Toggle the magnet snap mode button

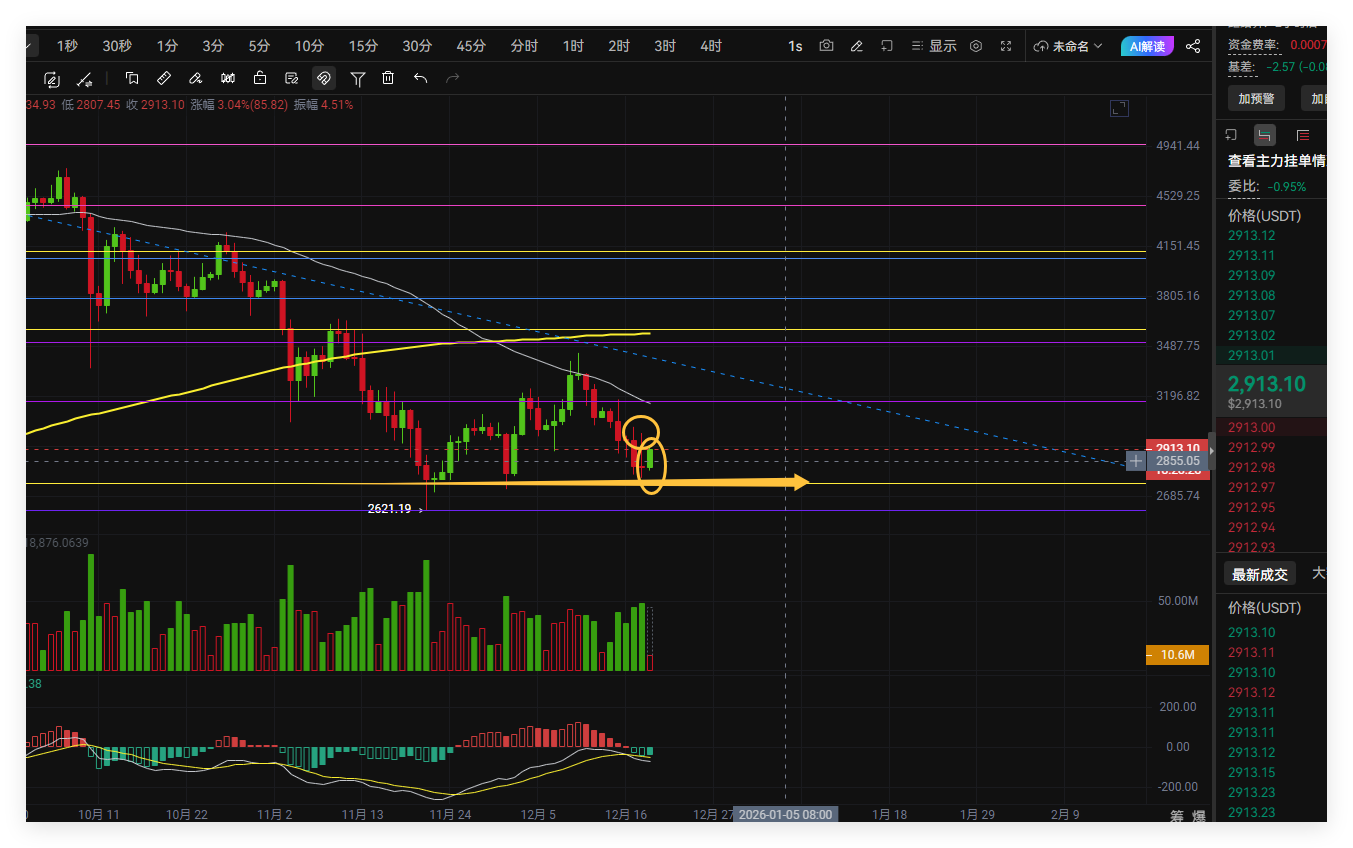[324, 78]
